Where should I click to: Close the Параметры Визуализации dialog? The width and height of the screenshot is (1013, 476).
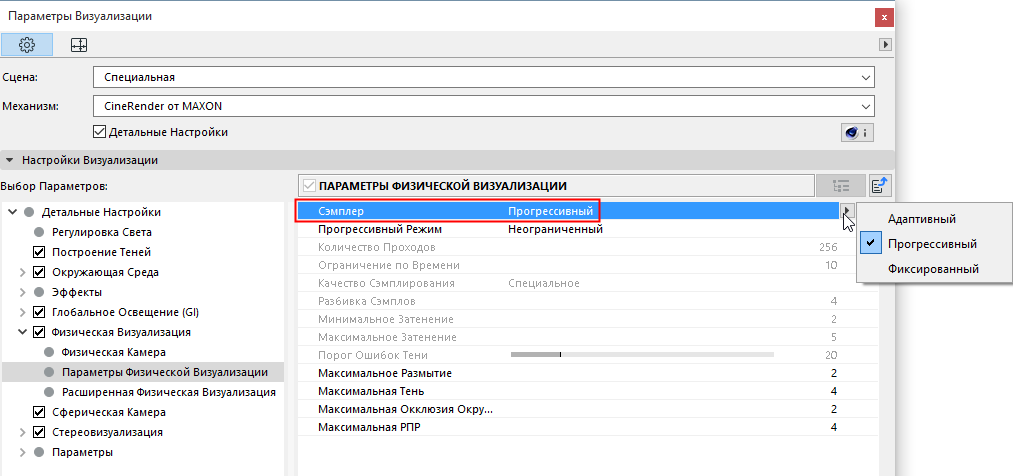click(884, 17)
